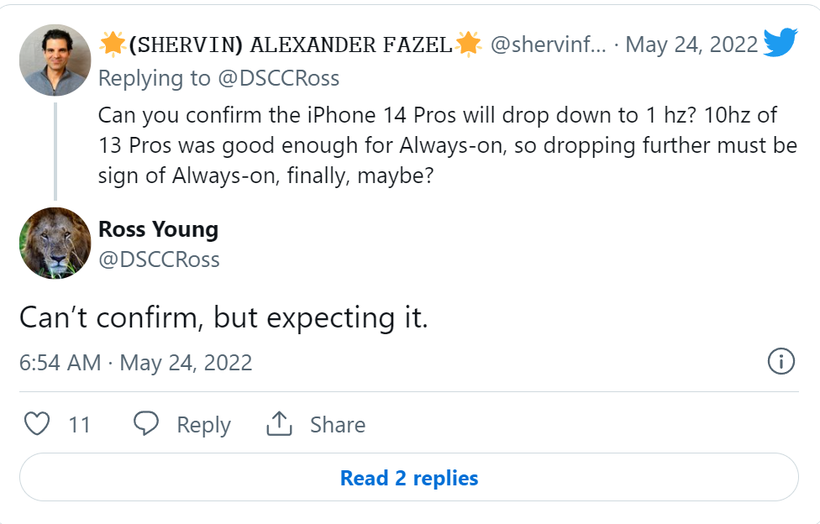Screen dimensions: 820x524
Task: Like the tweet with the heart icon
Action: pos(37,424)
